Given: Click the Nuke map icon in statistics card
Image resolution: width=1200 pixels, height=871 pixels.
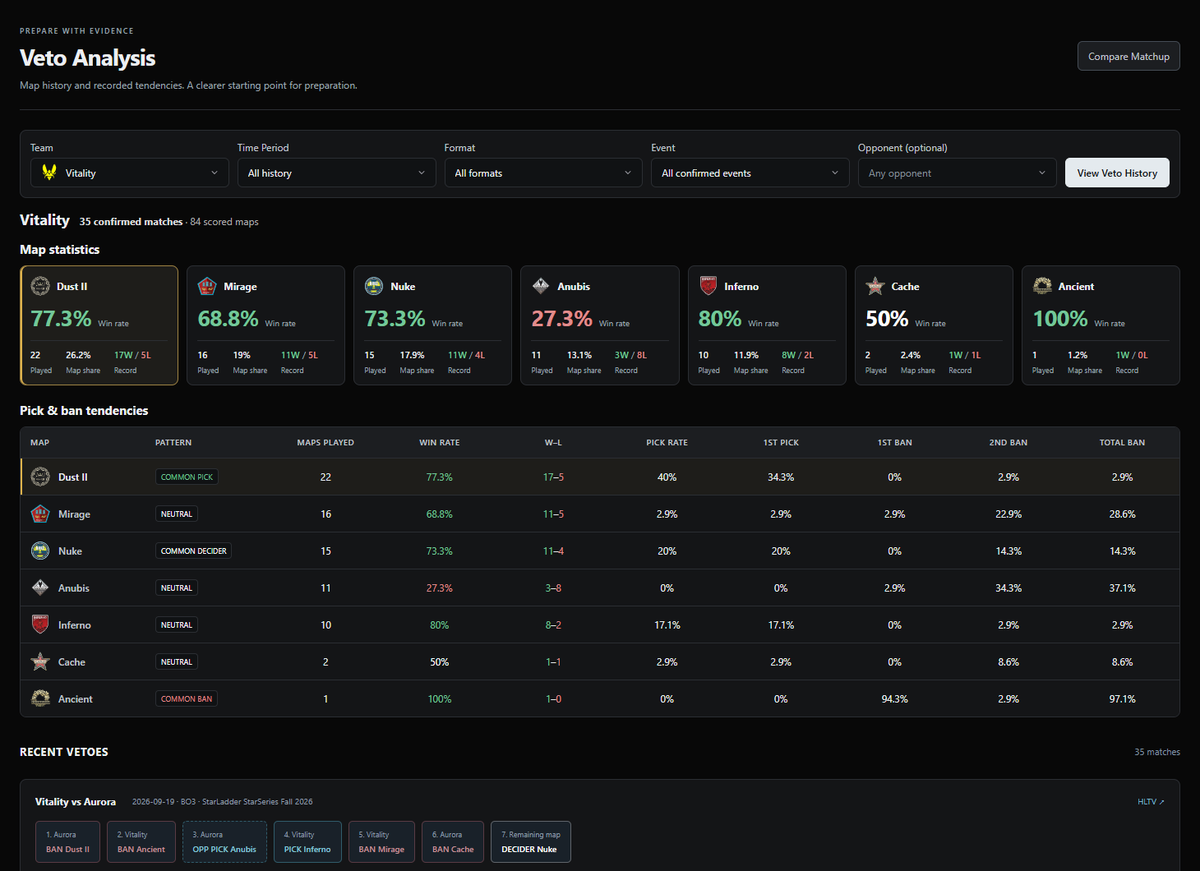Looking at the screenshot, I should pos(374,286).
